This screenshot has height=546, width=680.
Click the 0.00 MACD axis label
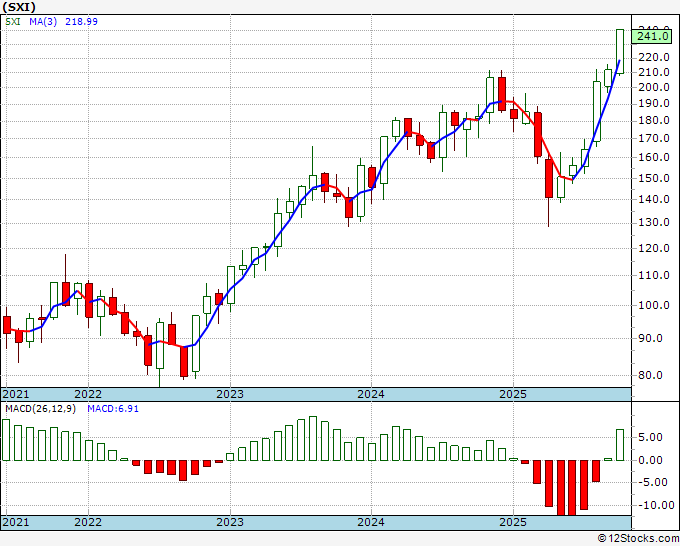tap(651, 460)
